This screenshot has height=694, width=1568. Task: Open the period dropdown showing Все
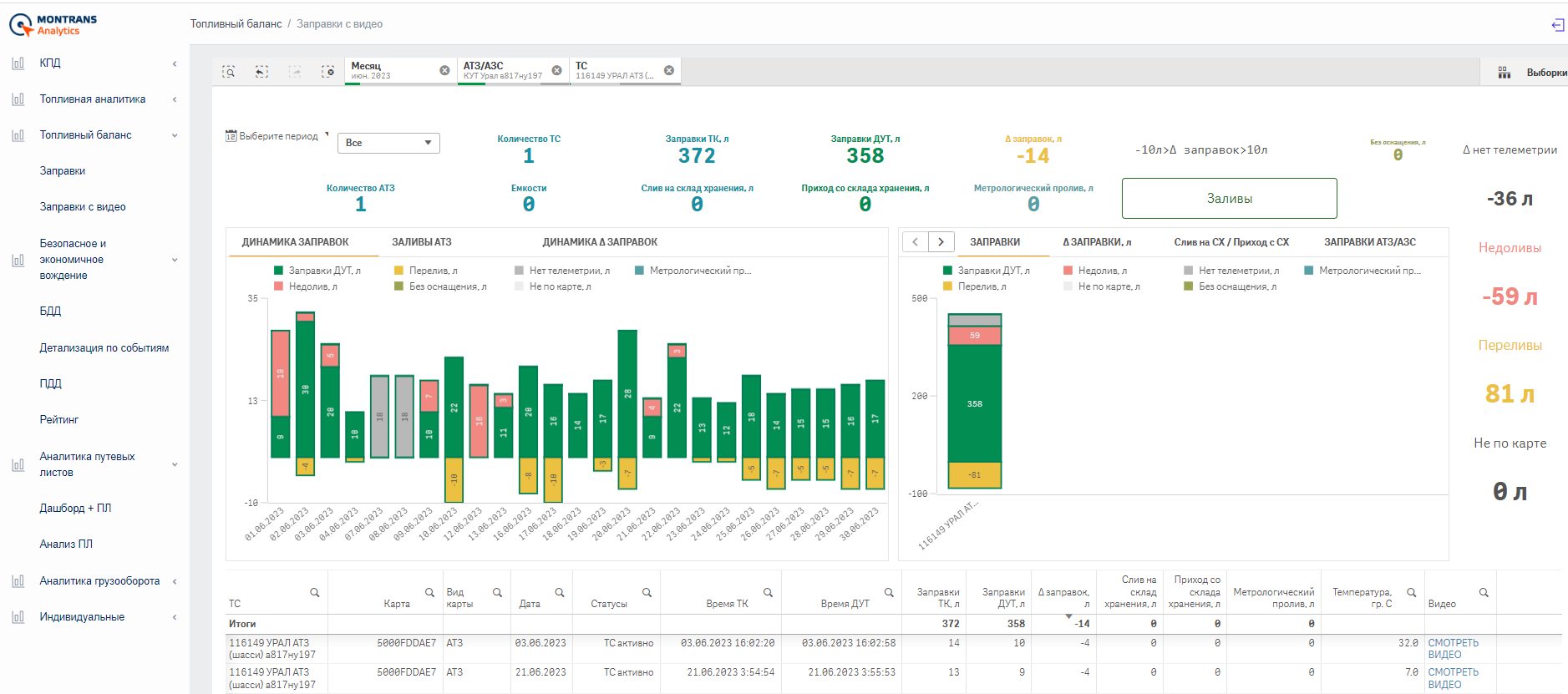388,143
